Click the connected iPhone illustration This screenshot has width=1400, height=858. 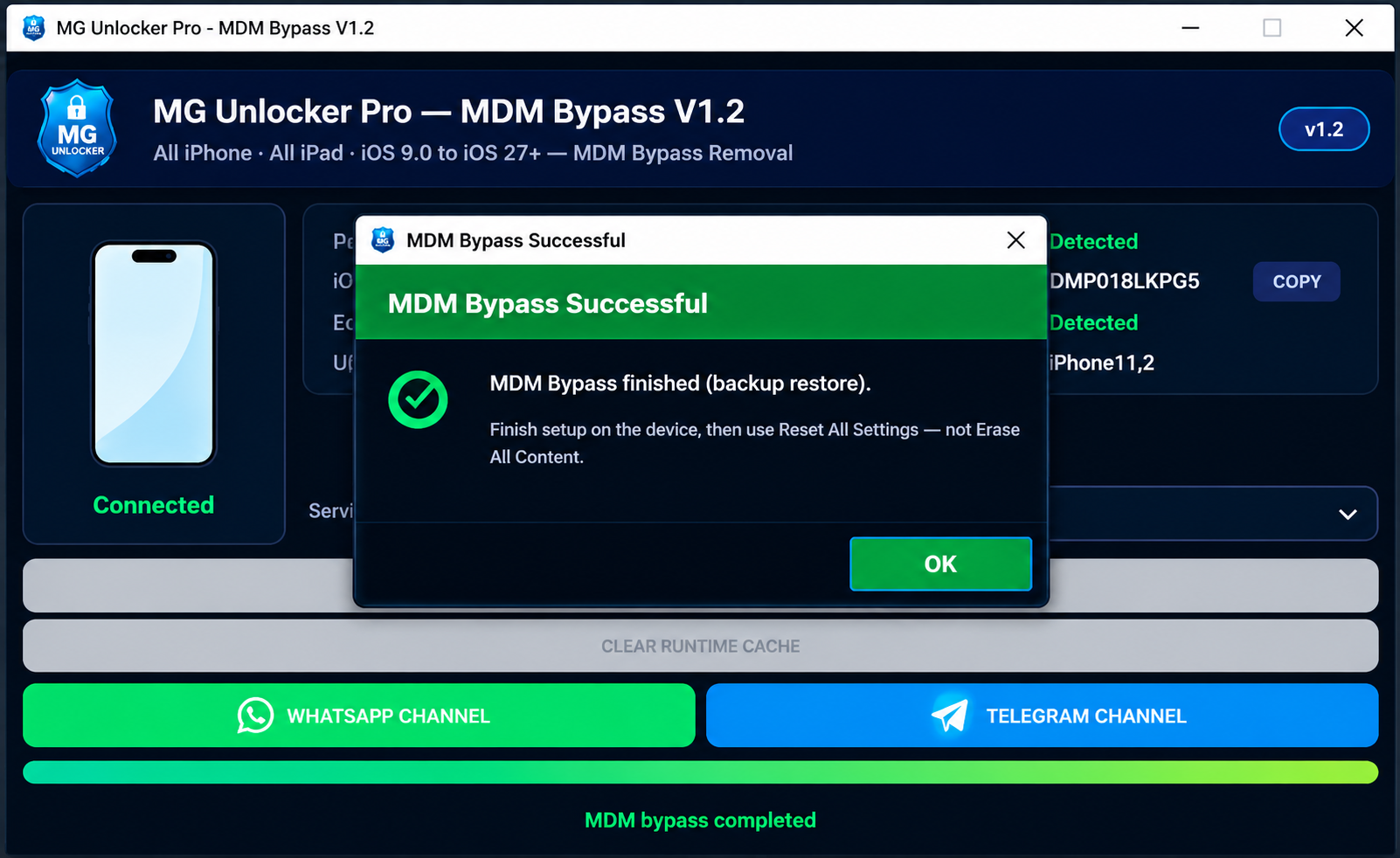[x=154, y=353]
